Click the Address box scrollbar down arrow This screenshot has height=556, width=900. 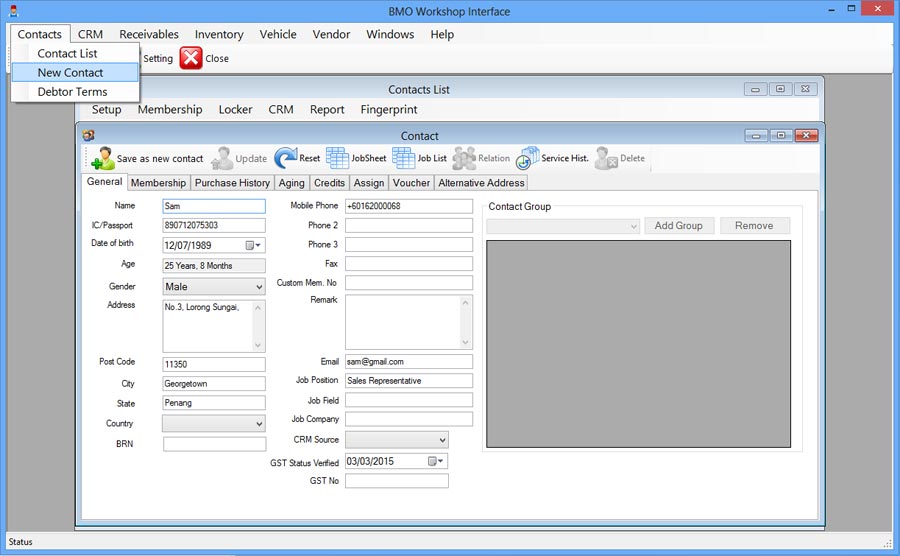point(258,345)
